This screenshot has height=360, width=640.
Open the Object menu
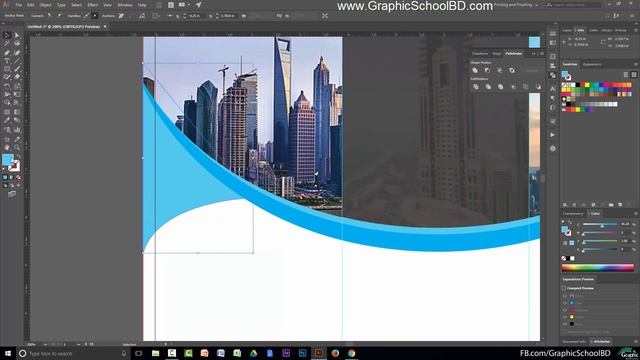[45, 5]
